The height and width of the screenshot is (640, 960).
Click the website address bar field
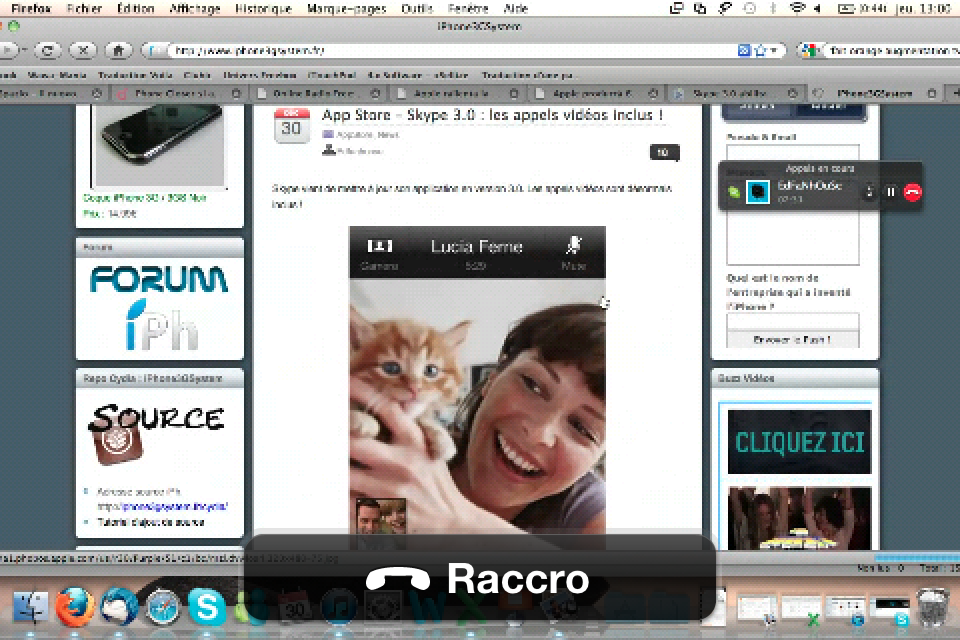450,50
